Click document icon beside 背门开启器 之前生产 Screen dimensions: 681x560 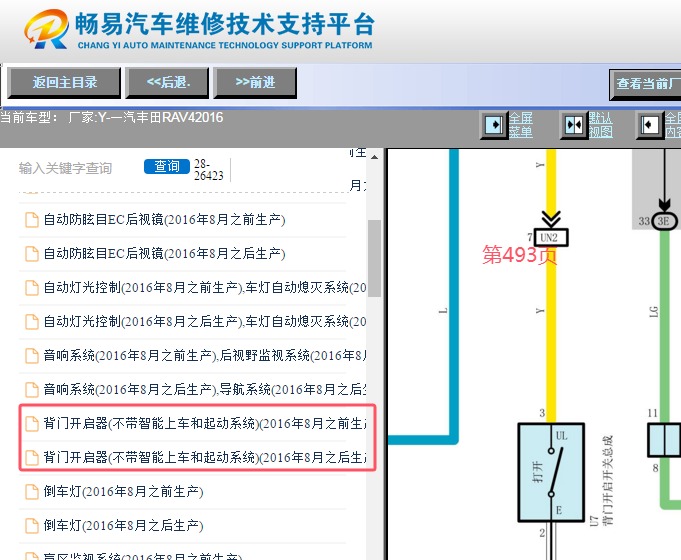pos(31,424)
